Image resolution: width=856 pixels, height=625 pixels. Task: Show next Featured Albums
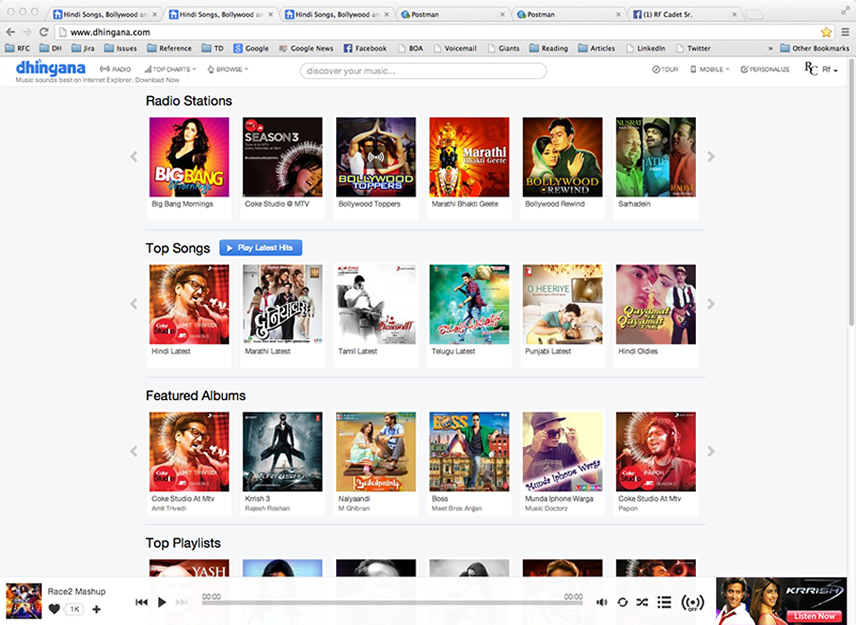pos(711,451)
